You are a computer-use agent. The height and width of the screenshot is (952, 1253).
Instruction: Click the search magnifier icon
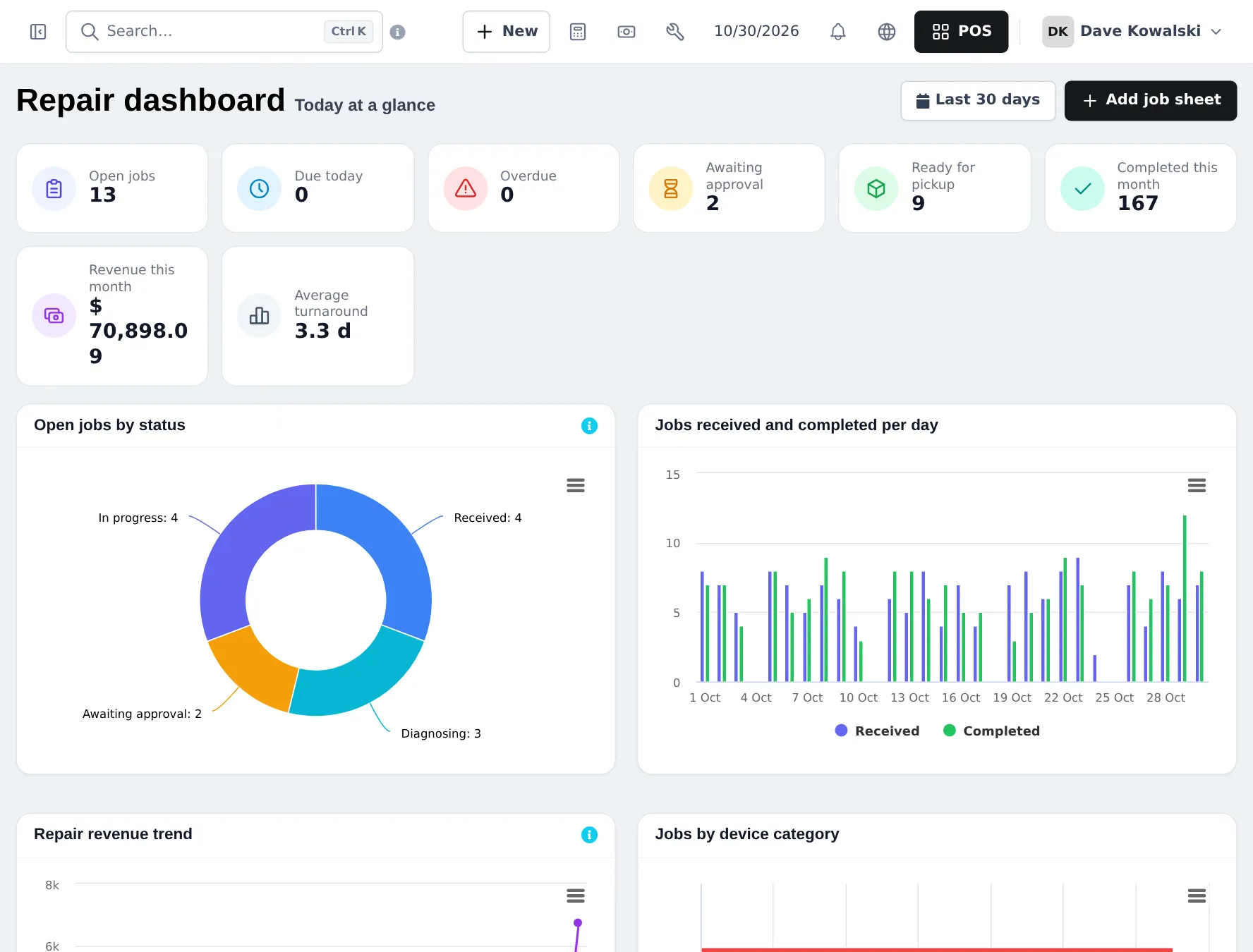pos(89,32)
